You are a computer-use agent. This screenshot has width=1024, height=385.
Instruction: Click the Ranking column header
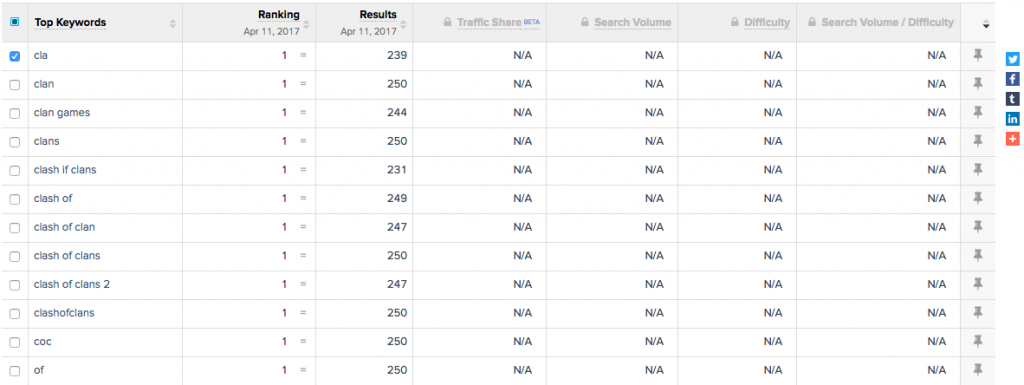click(x=279, y=14)
